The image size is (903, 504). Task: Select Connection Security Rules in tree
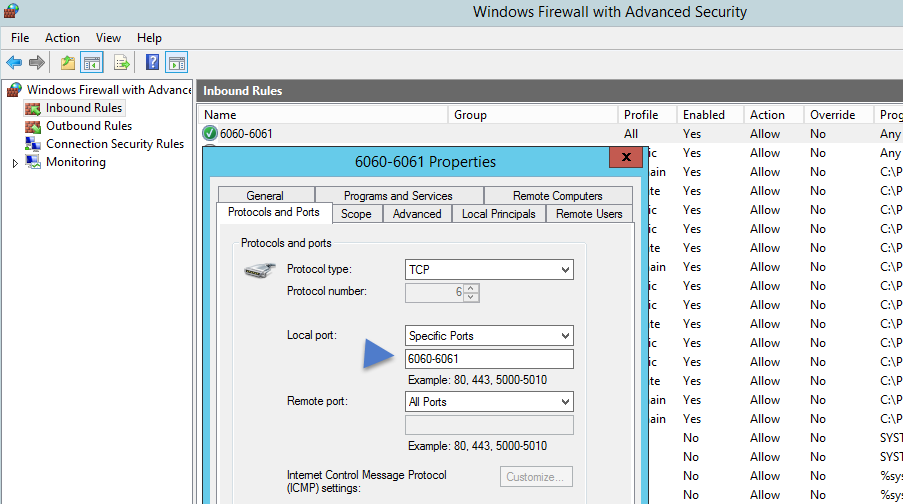coord(115,143)
